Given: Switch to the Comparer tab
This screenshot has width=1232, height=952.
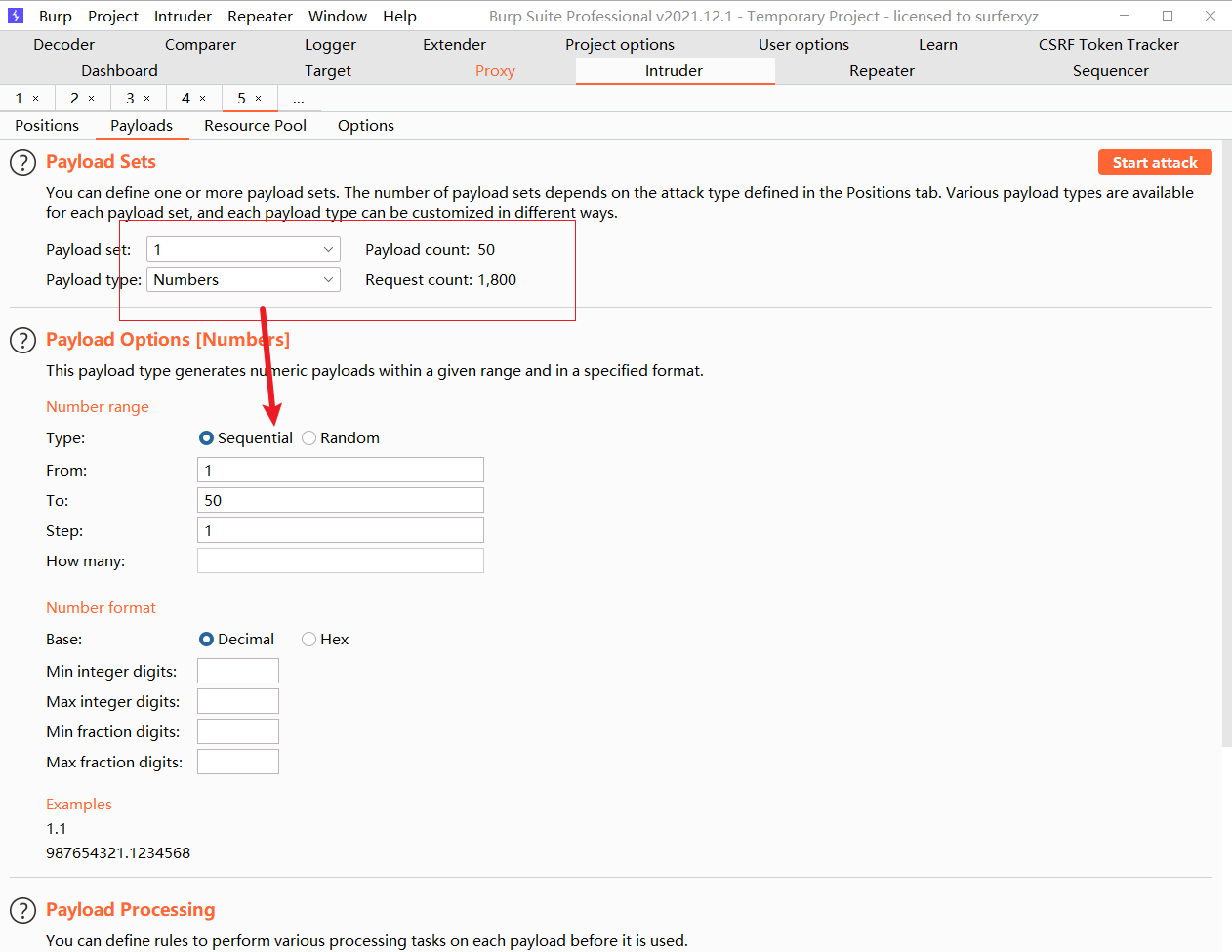Looking at the screenshot, I should (200, 45).
